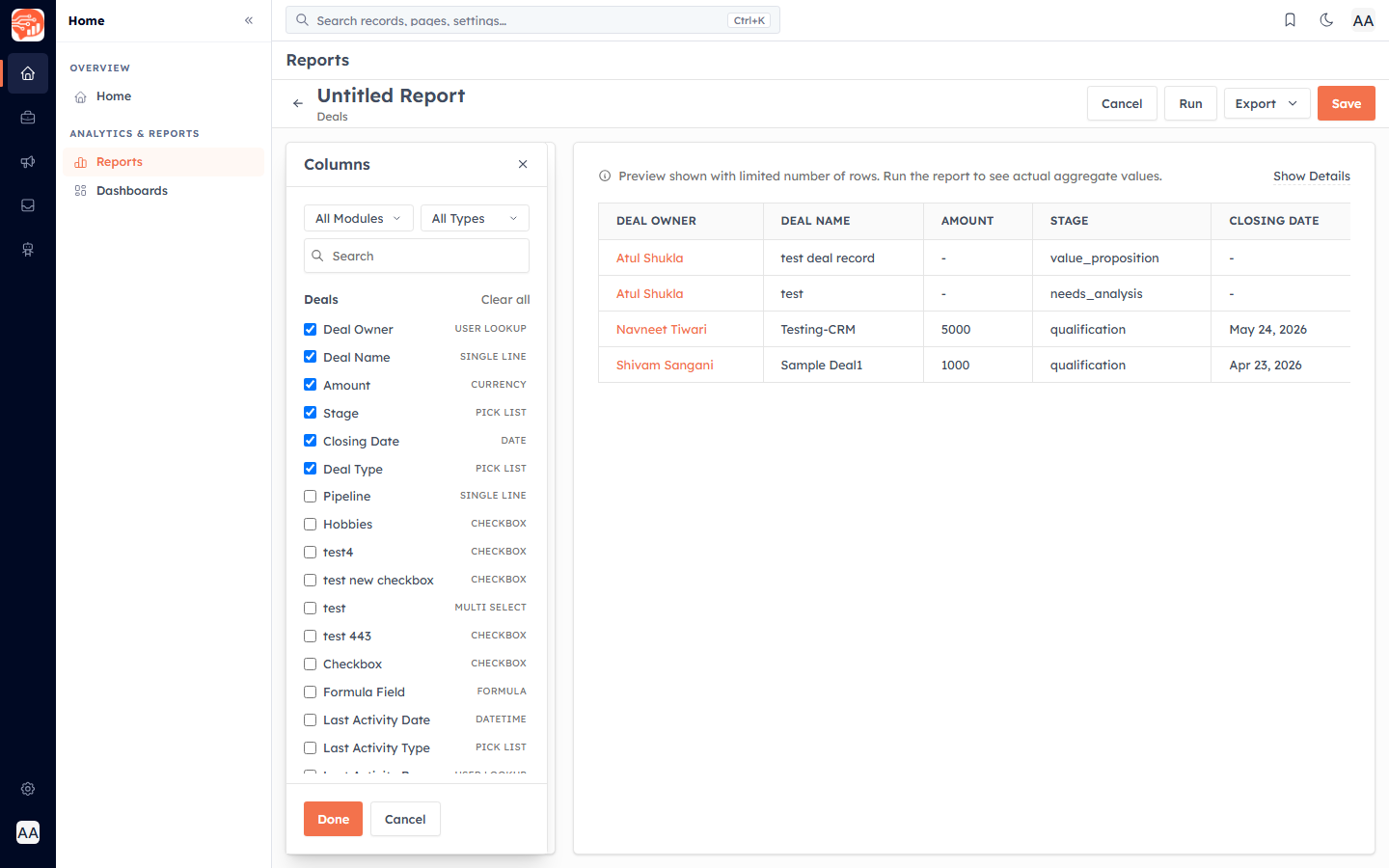
Task: Click the May 24, 2026 date cell
Action: (1281, 329)
